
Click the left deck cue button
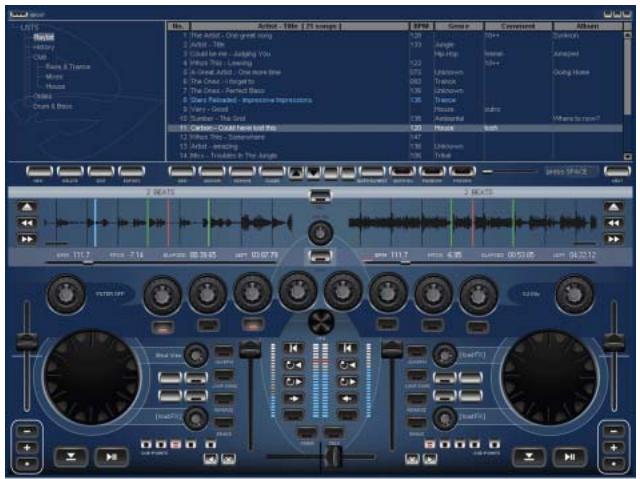(71, 457)
